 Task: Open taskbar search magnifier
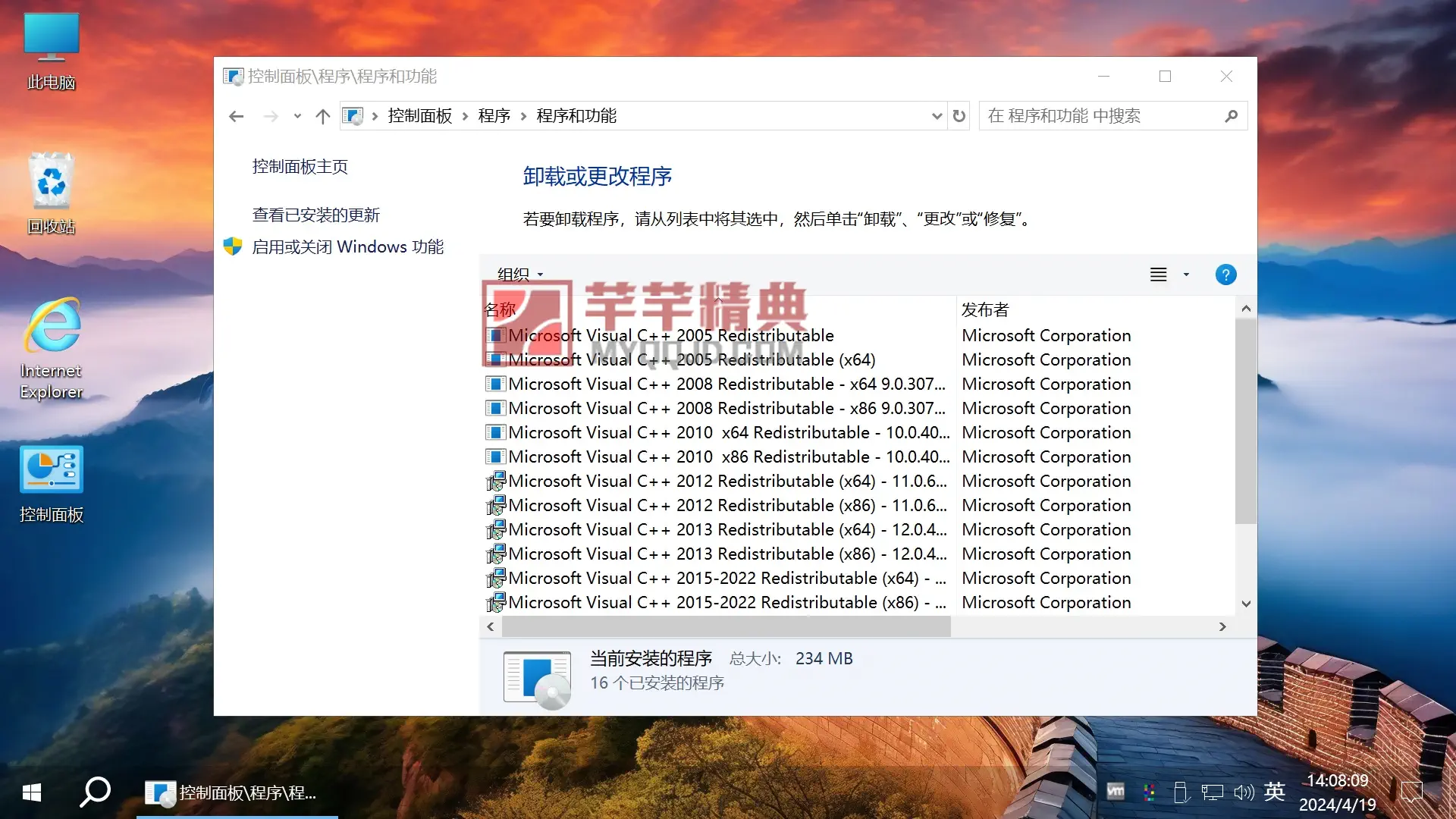click(x=96, y=792)
